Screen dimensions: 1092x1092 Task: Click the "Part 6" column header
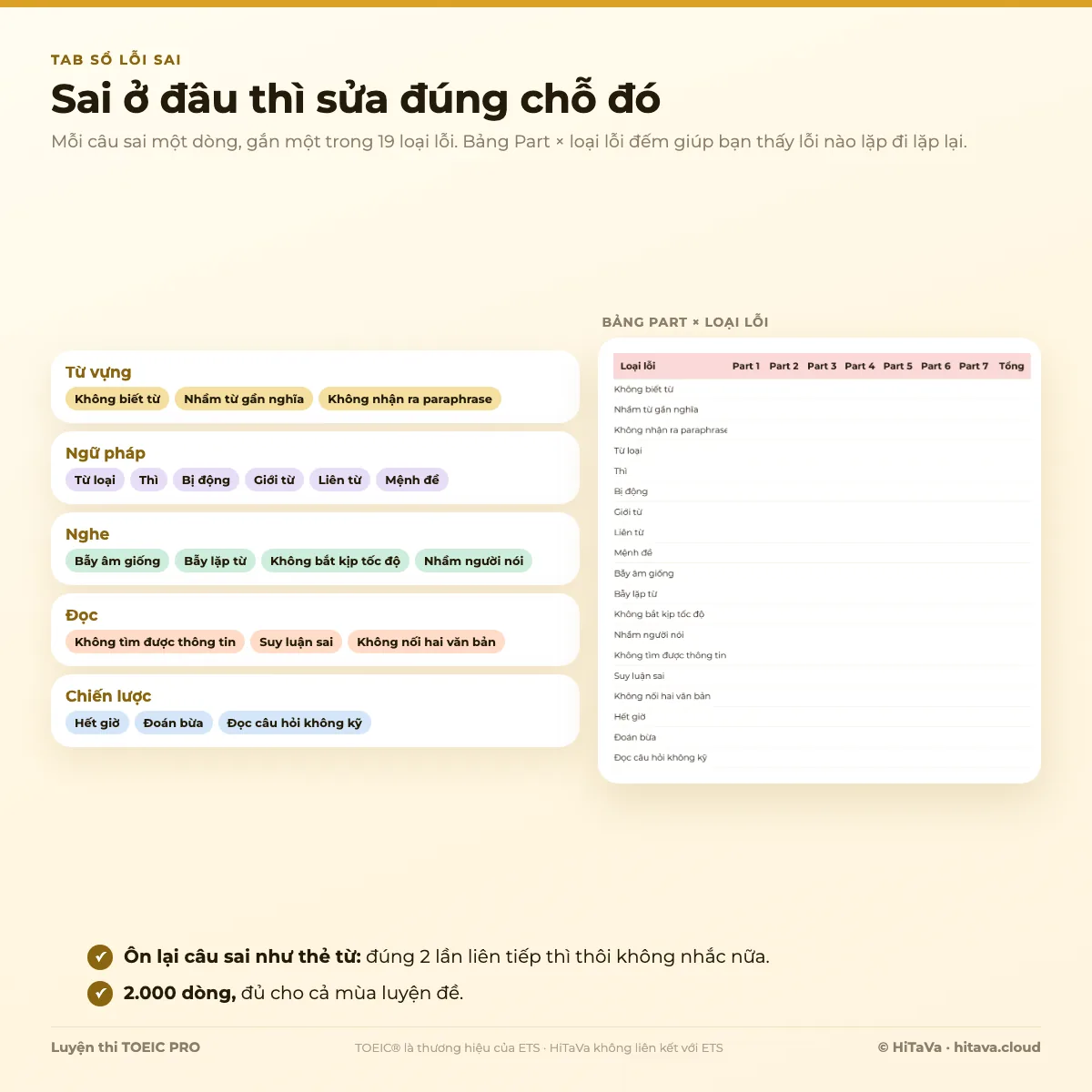[x=935, y=366]
